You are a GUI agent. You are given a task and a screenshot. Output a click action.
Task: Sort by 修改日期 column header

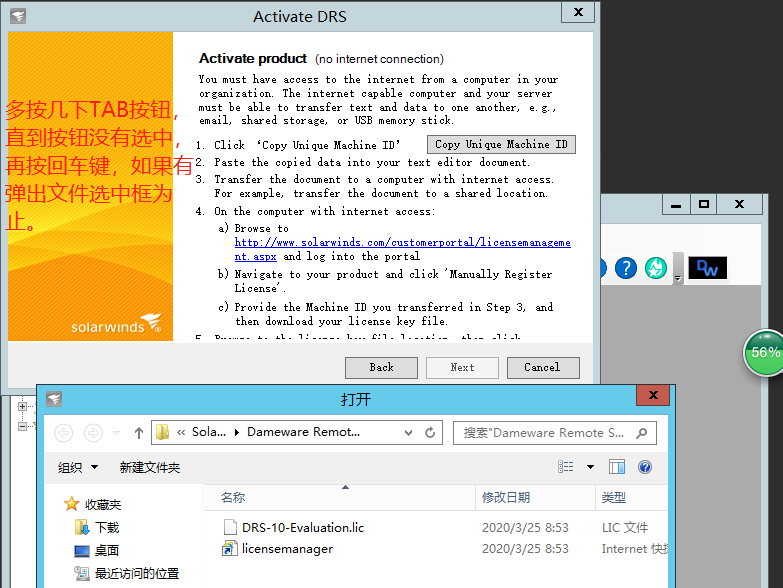pyautogui.click(x=535, y=498)
